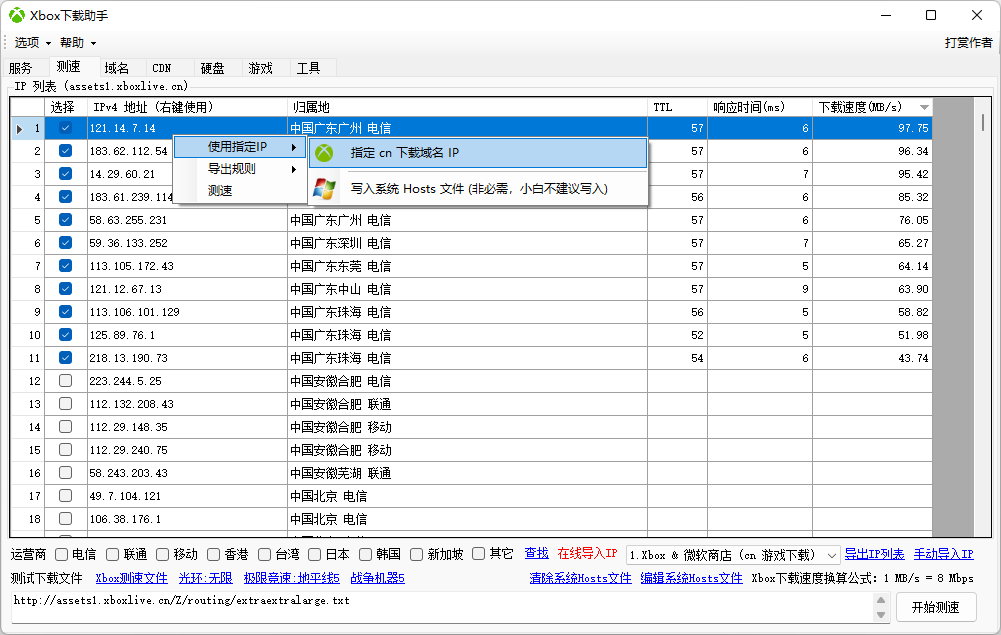The height and width of the screenshot is (635, 1001).
Task: Click the 归属地 column header
Action: pos(467,107)
